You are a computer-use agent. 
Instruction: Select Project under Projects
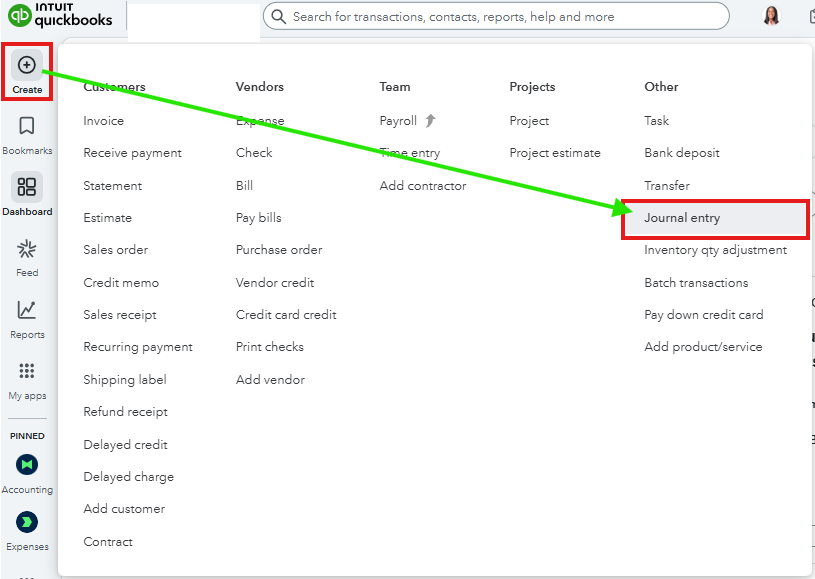coord(529,121)
